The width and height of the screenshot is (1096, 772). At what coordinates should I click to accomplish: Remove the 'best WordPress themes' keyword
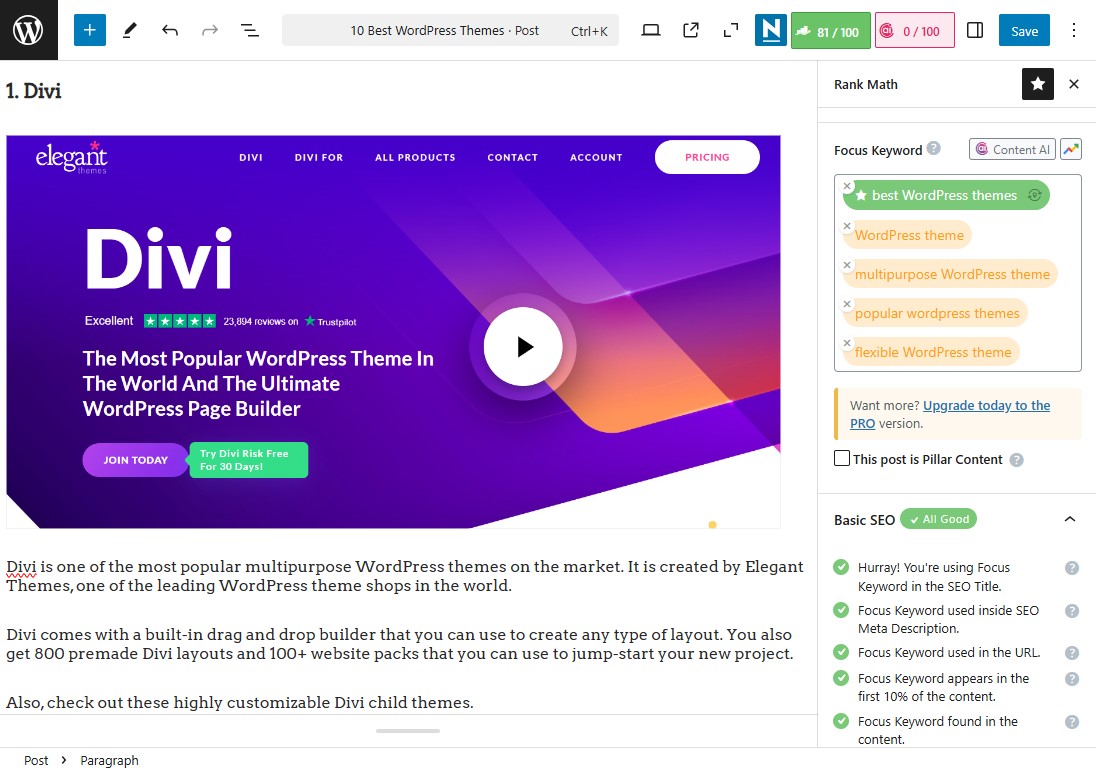[x=847, y=186]
